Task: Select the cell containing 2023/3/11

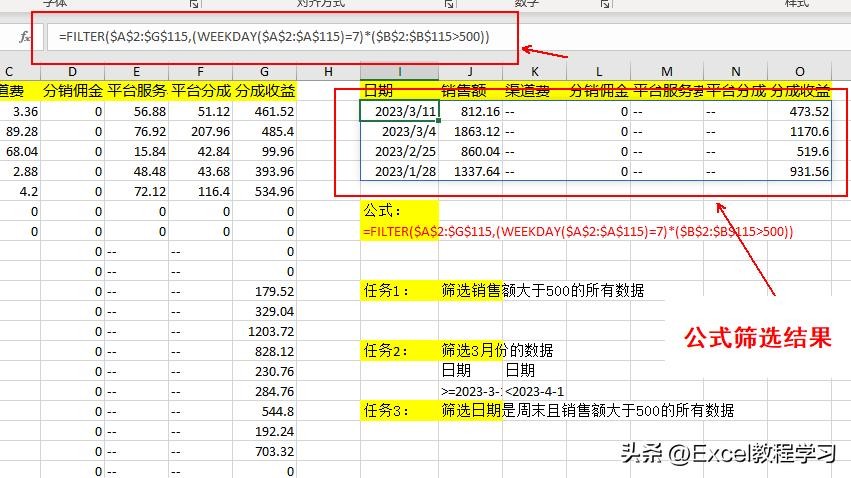Action: [x=399, y=111]
